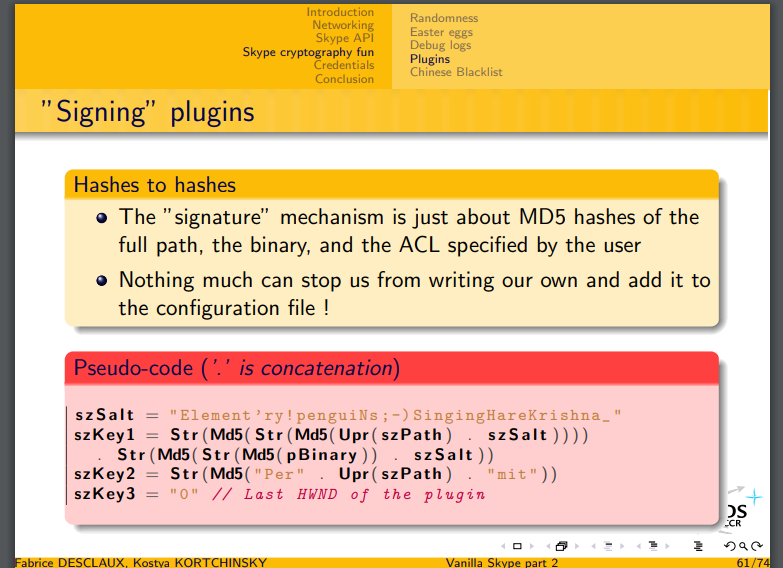Screen dimensions: 783x568
Task: Open the Skype API section link
Action: pos(345,38)
